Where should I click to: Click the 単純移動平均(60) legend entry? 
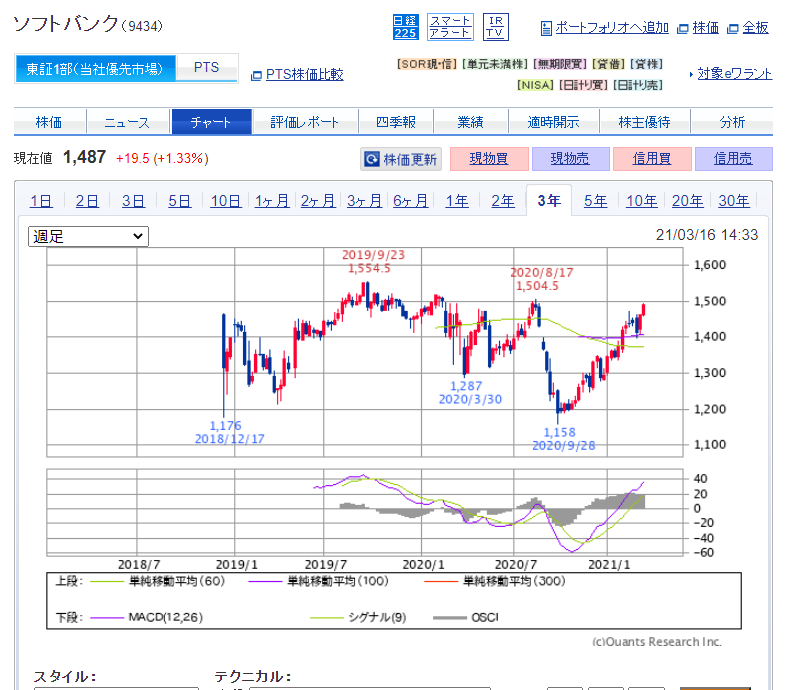[x=158, y=581]
